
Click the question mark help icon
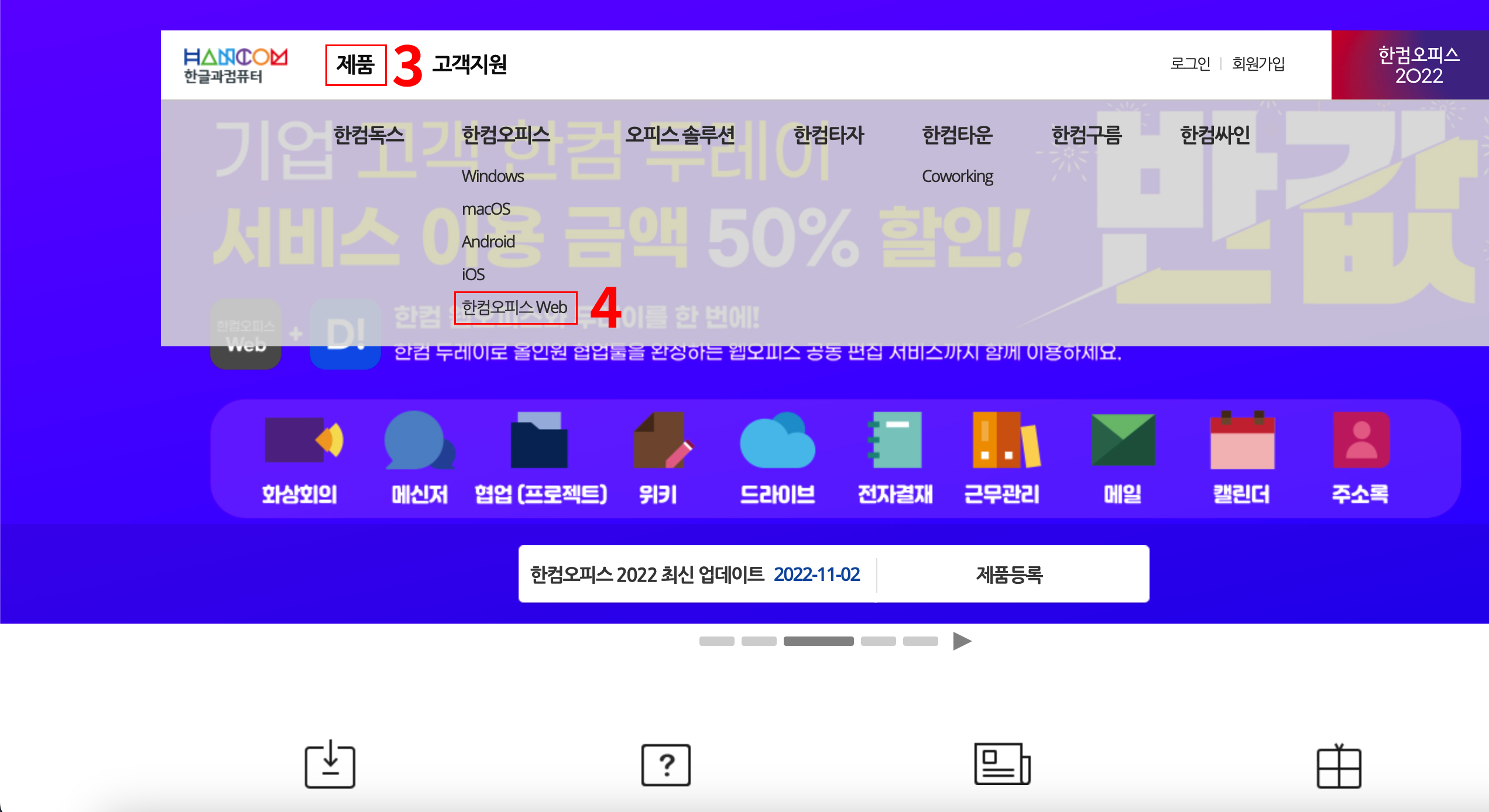(666, 765)
